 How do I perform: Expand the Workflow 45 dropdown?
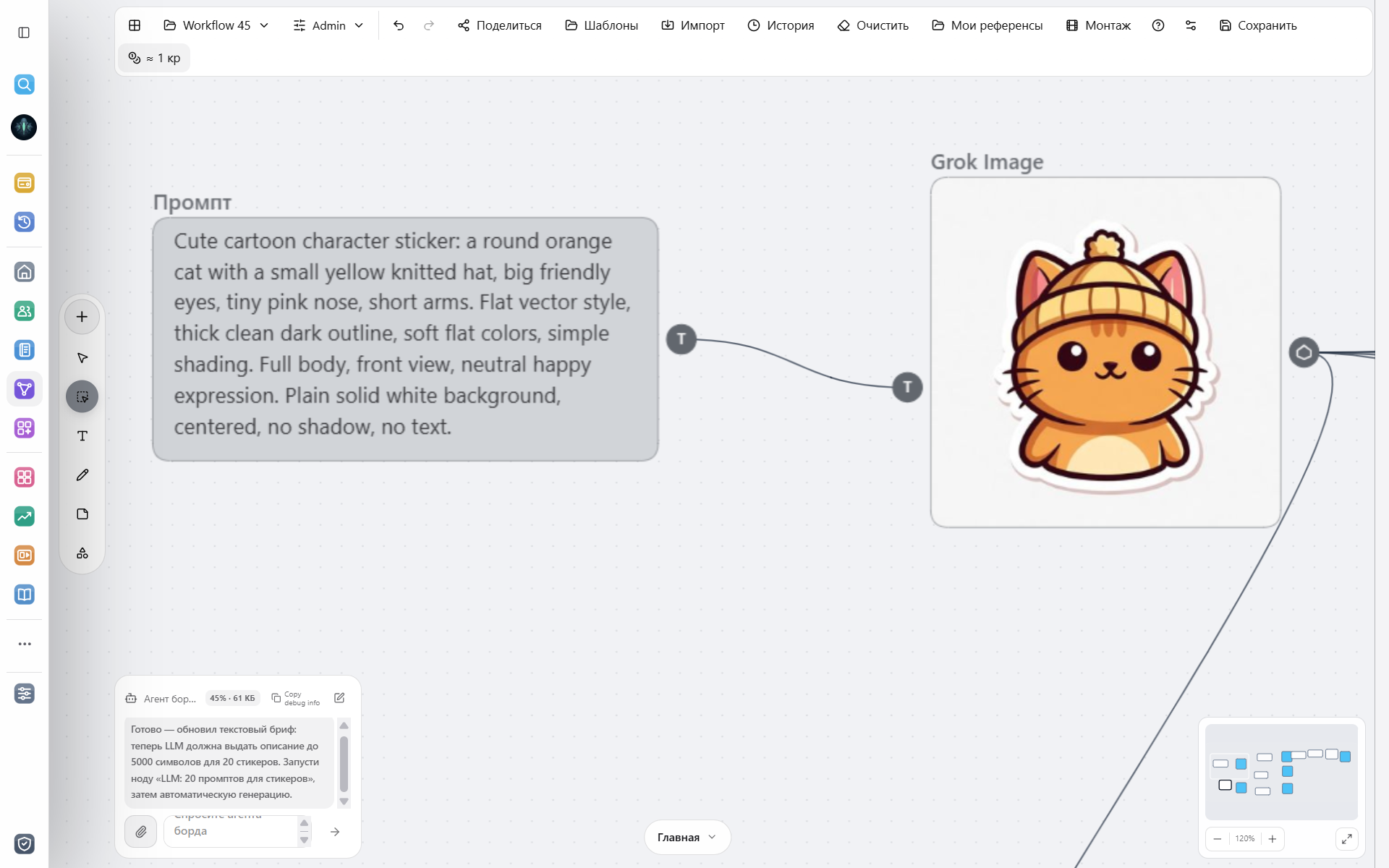click(216, 25)
